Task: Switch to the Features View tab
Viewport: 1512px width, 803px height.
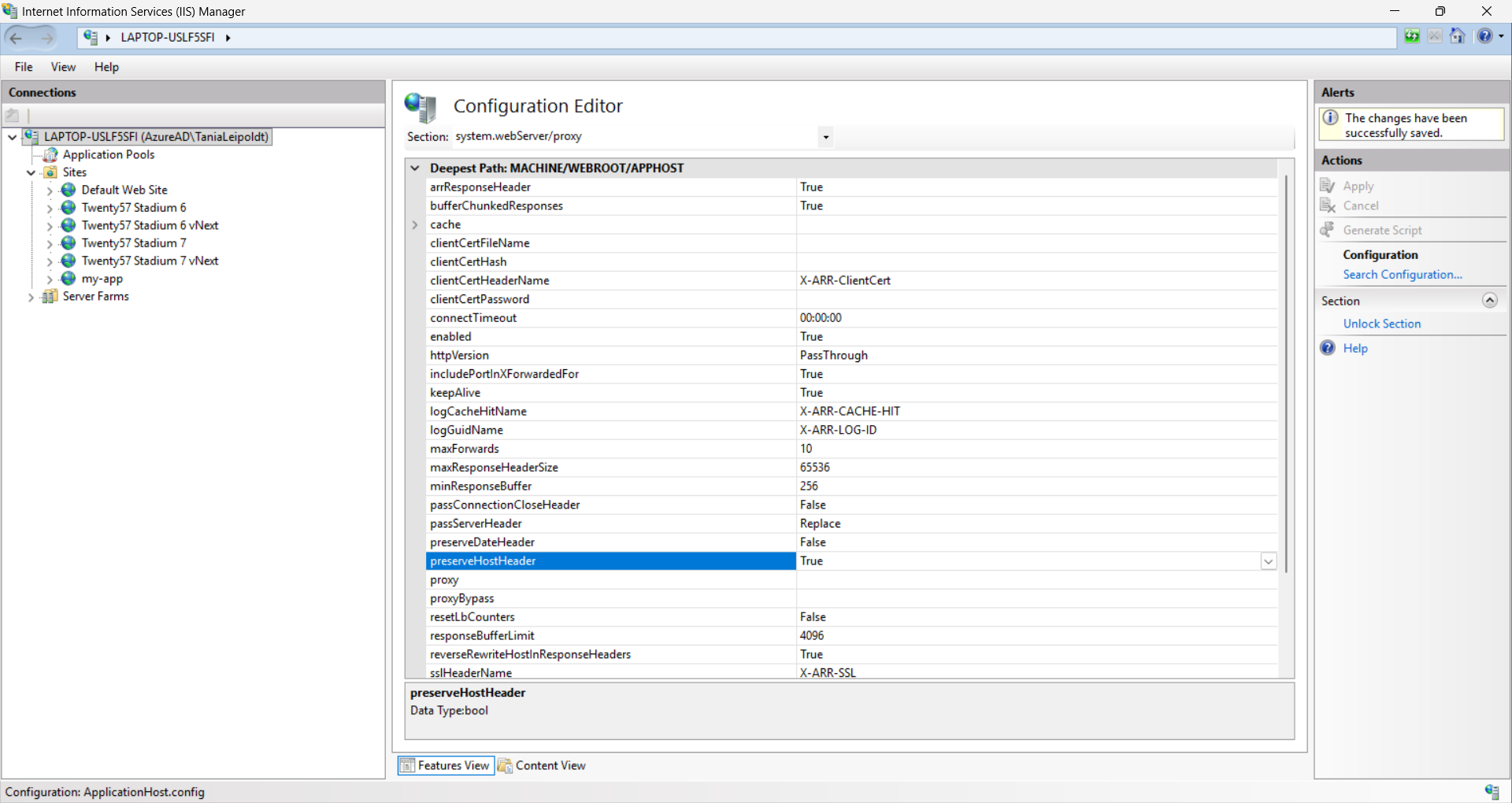Action: (x=446, y=765)
